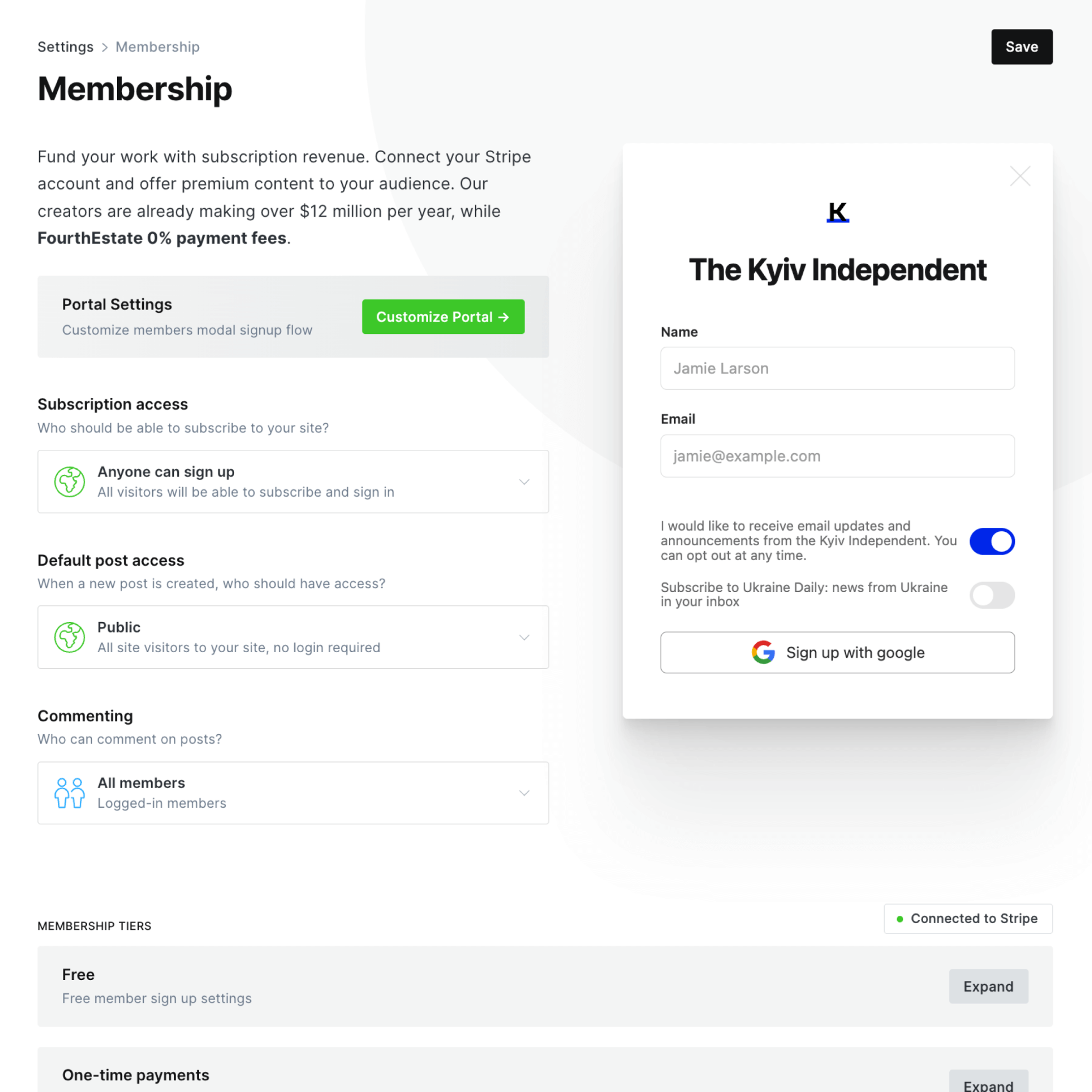Screen dimensions: 1092x1092
Task: Enable Subscribe to Ukraine Daily newsletter toggle
Action: (x=992, y=595)
